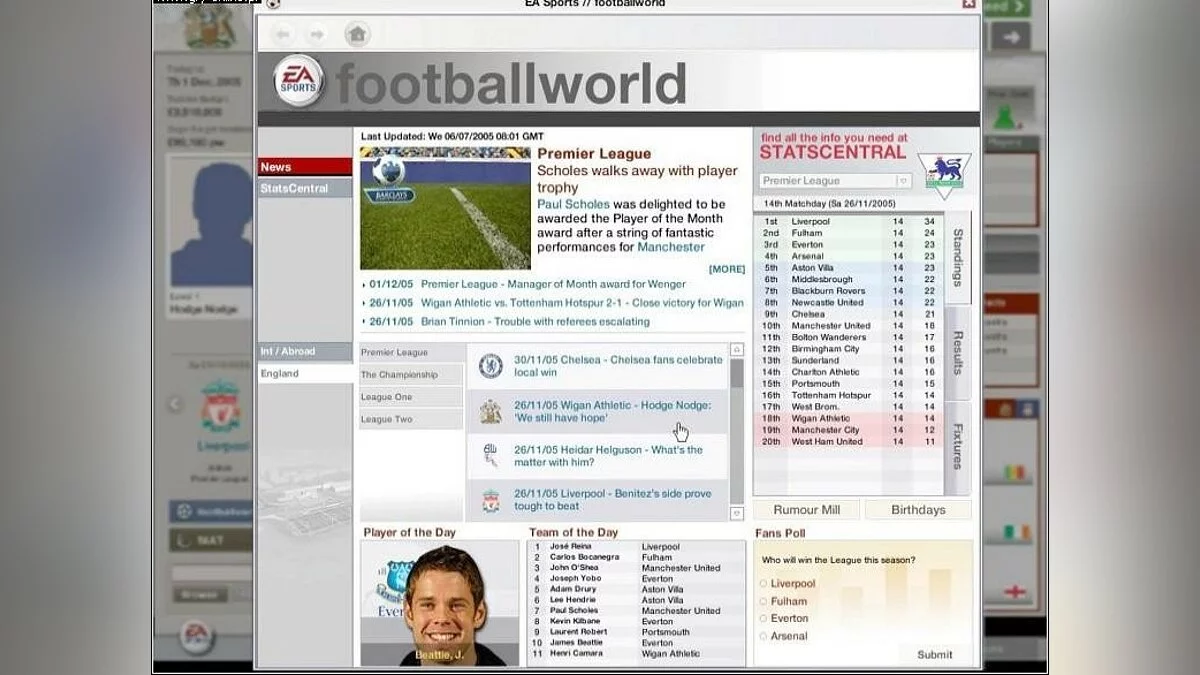
Task: Click the [MORE] link
Action: [727, 269]
